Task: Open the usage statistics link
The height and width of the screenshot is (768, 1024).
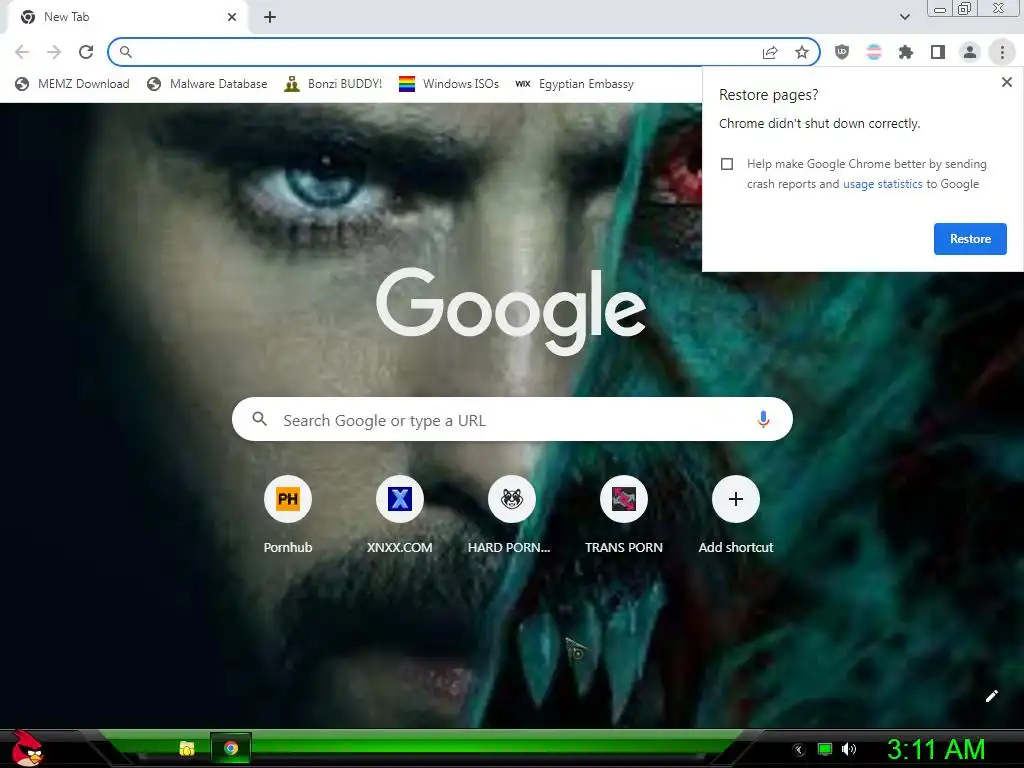Action: (x=882, y=184)
